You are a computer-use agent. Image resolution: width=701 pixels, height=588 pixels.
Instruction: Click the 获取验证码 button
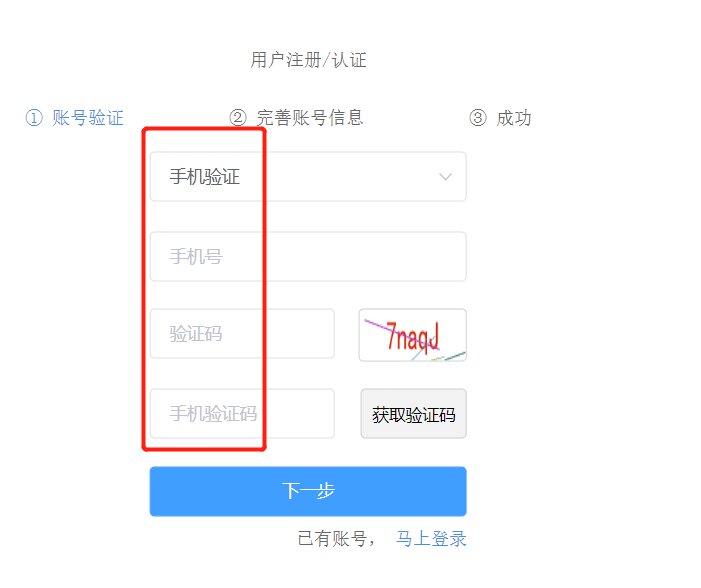[x=414, y=414]
